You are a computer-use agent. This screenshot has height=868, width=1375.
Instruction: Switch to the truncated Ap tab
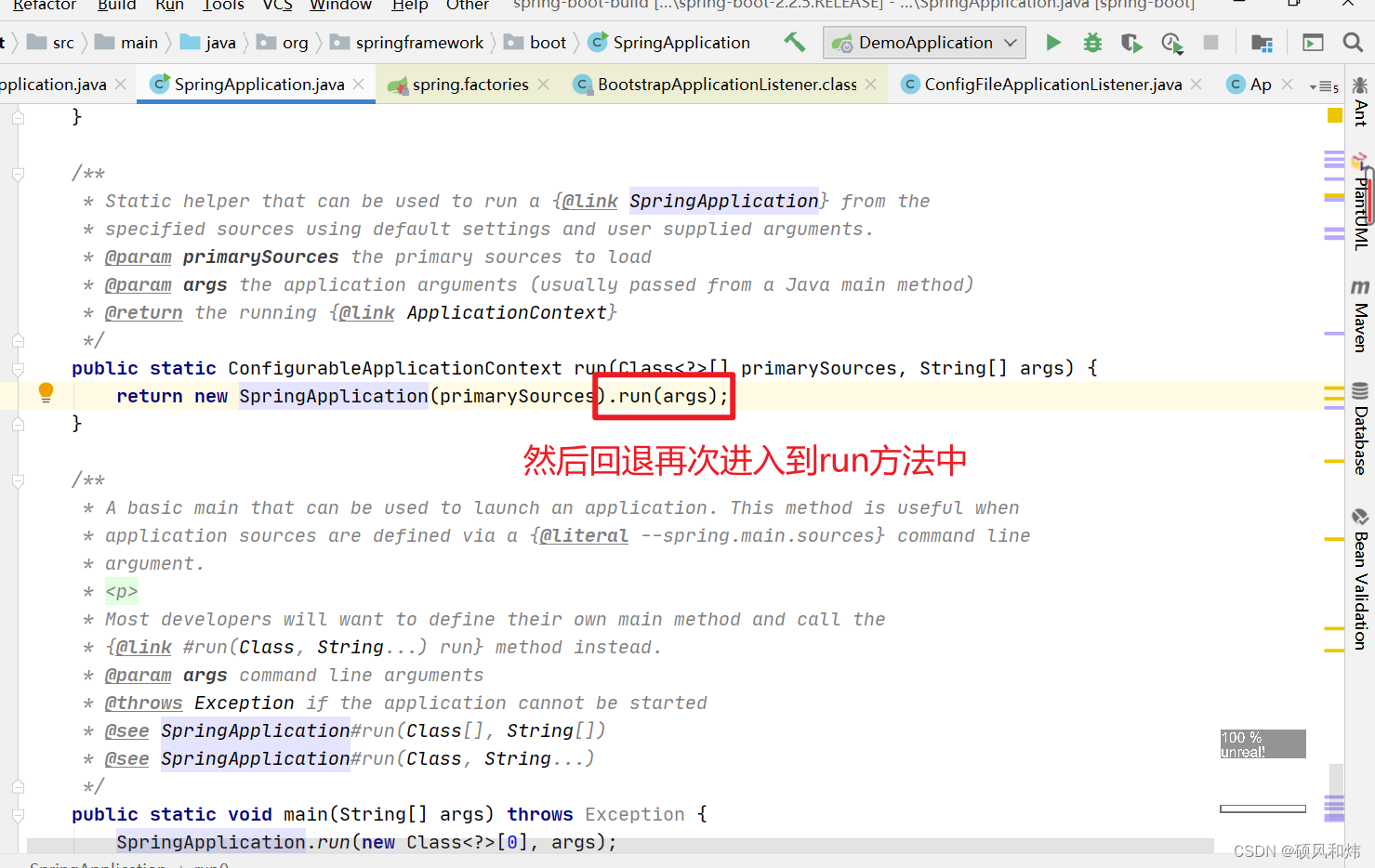tap(1261, 85)
